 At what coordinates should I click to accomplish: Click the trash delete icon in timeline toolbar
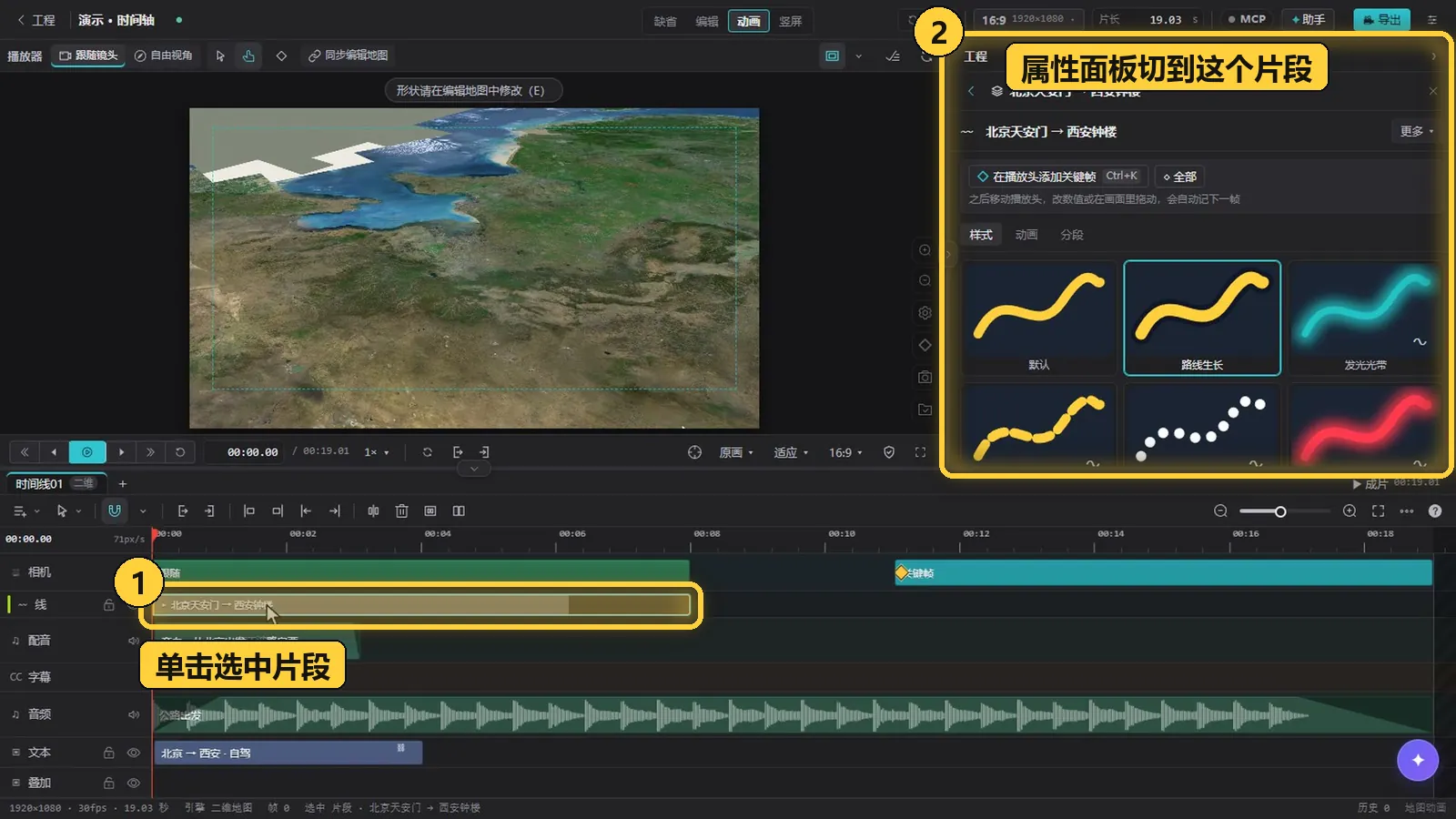(401, 511)
